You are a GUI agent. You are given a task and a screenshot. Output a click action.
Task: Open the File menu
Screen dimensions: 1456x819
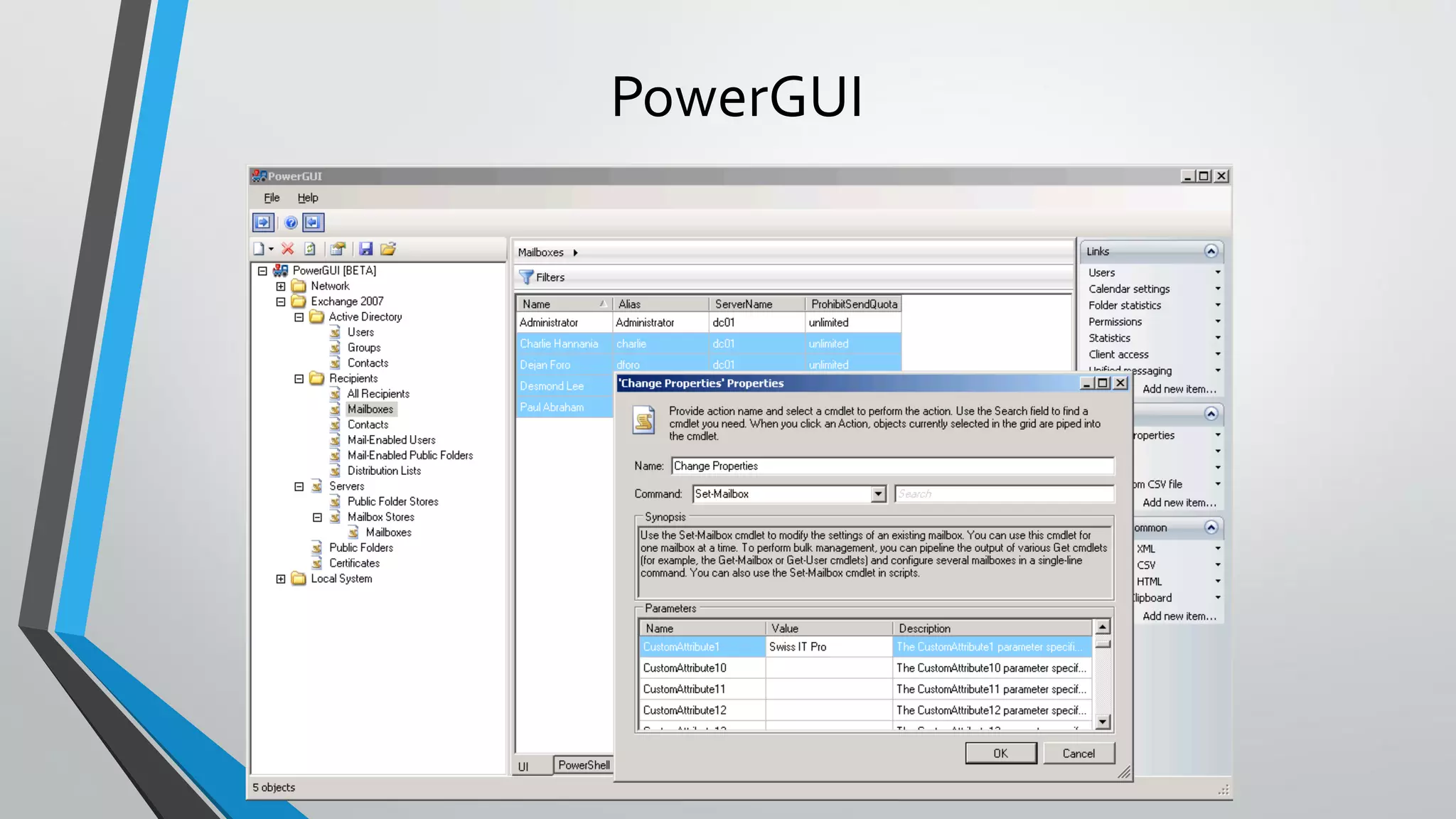coord(272,198)
